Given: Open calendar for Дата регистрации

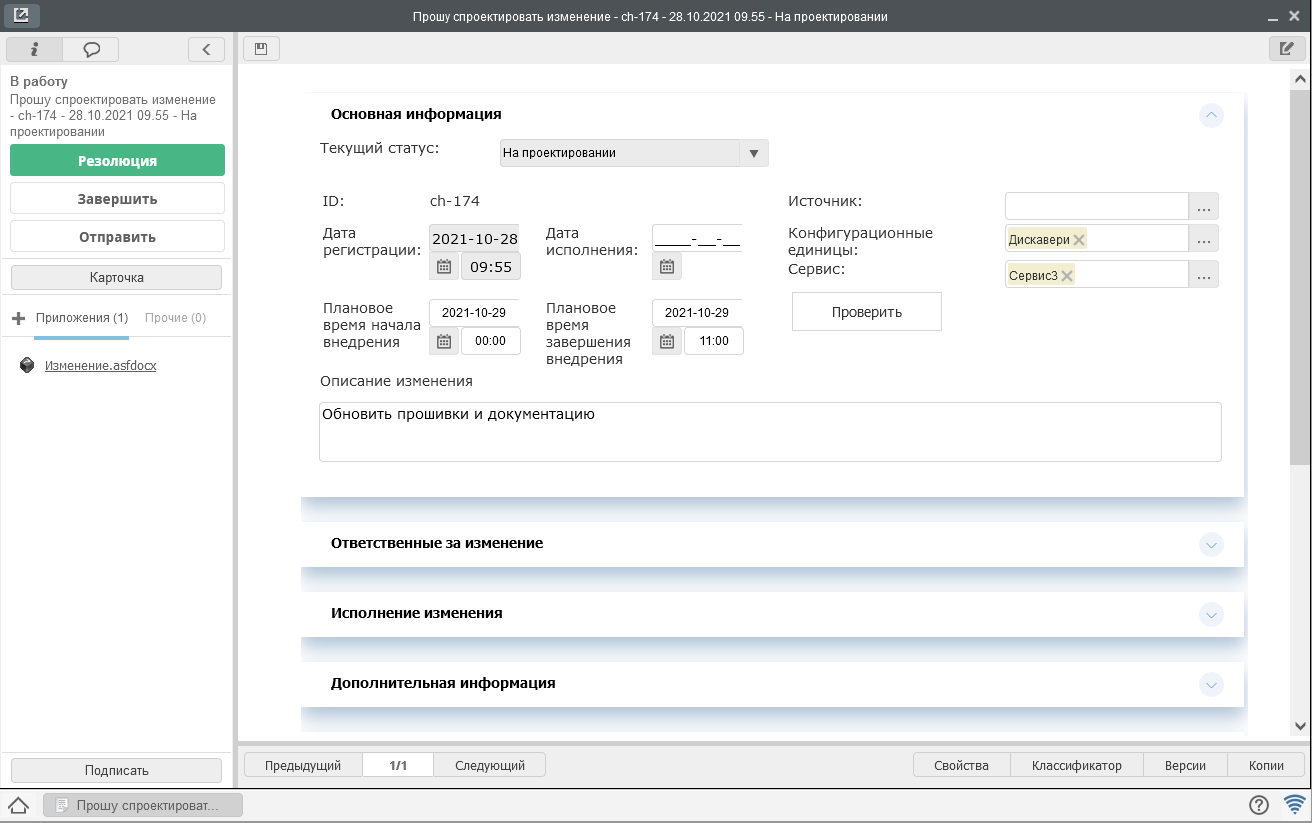Looking at the screenshot, I should point(444,266).
